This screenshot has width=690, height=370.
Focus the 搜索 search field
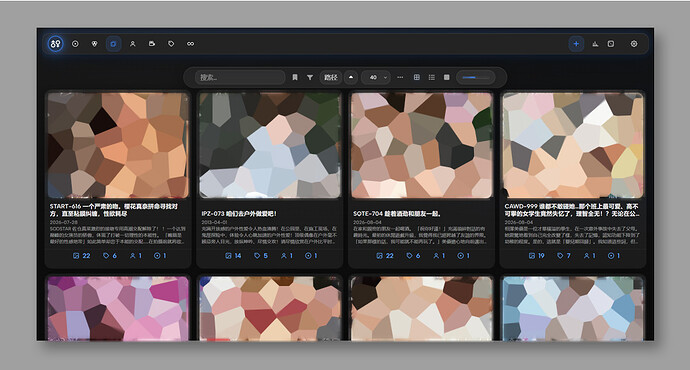pyautogui.click(x=240, y=77)
